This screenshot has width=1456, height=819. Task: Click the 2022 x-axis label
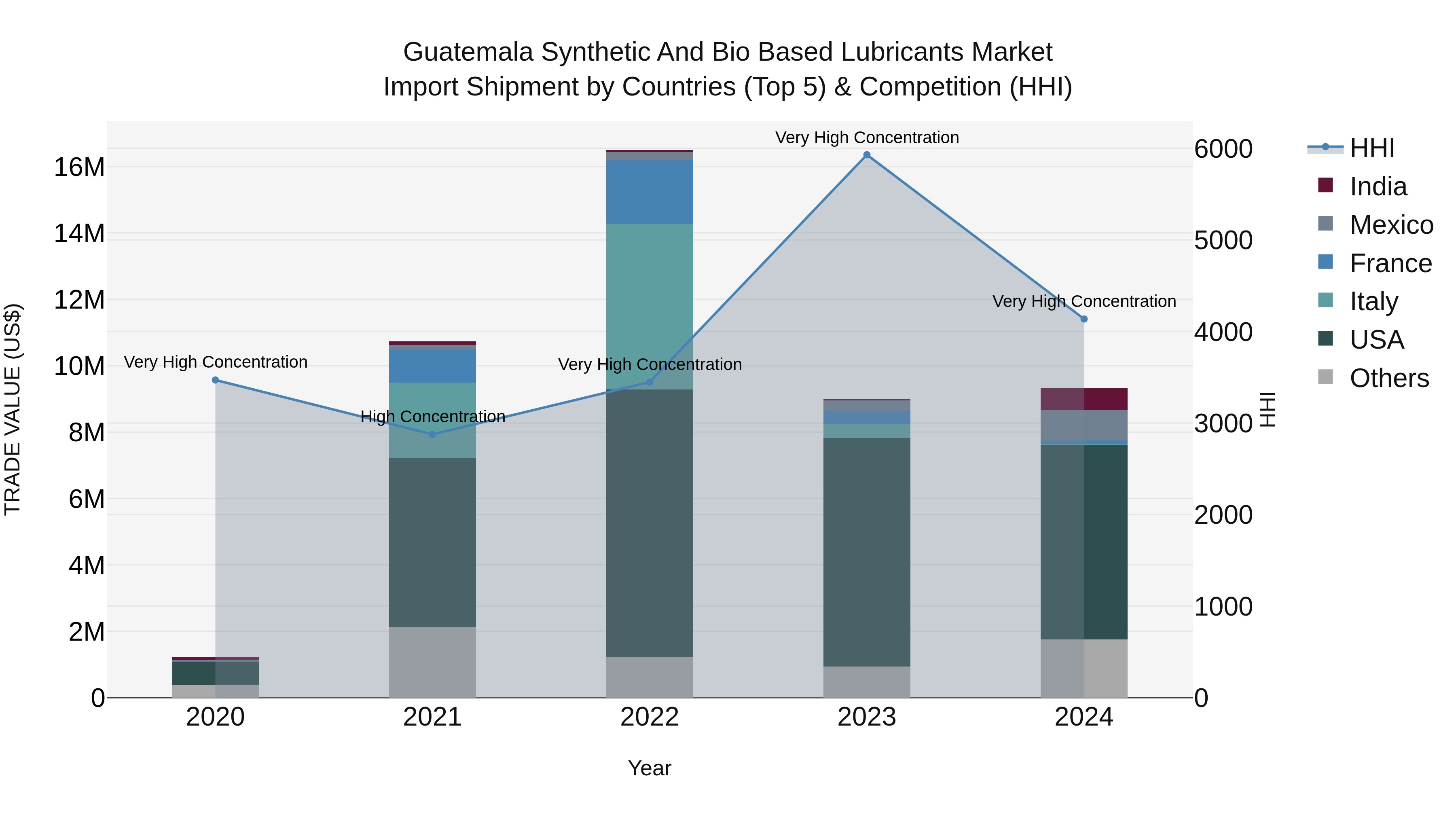pyautogui.click(x=650, y=717)
